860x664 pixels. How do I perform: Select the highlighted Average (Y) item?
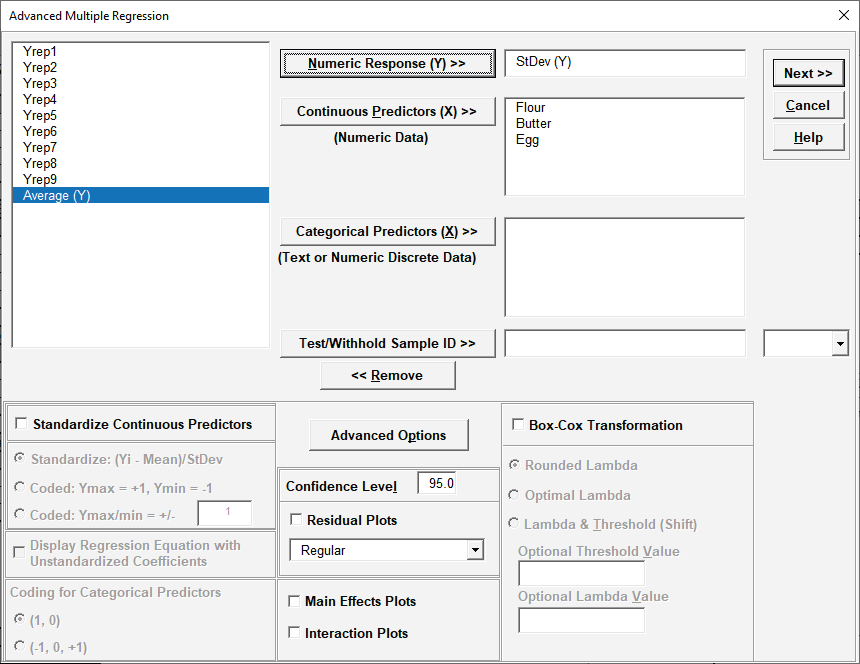coord(140,195)
